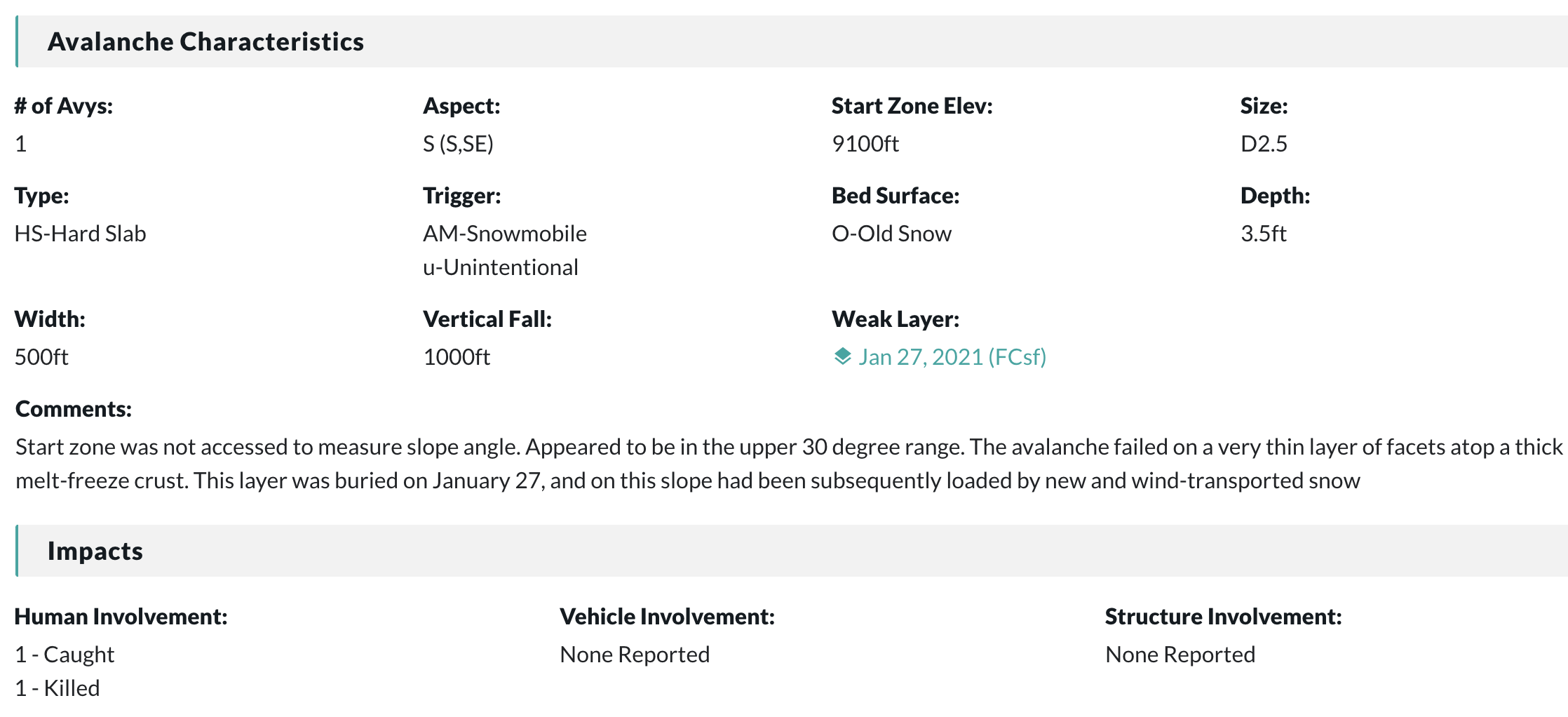Viewport: 1568px width, 717px height.
Task: Click the O-Old Snow bed surface value
Action: (891, 234)
